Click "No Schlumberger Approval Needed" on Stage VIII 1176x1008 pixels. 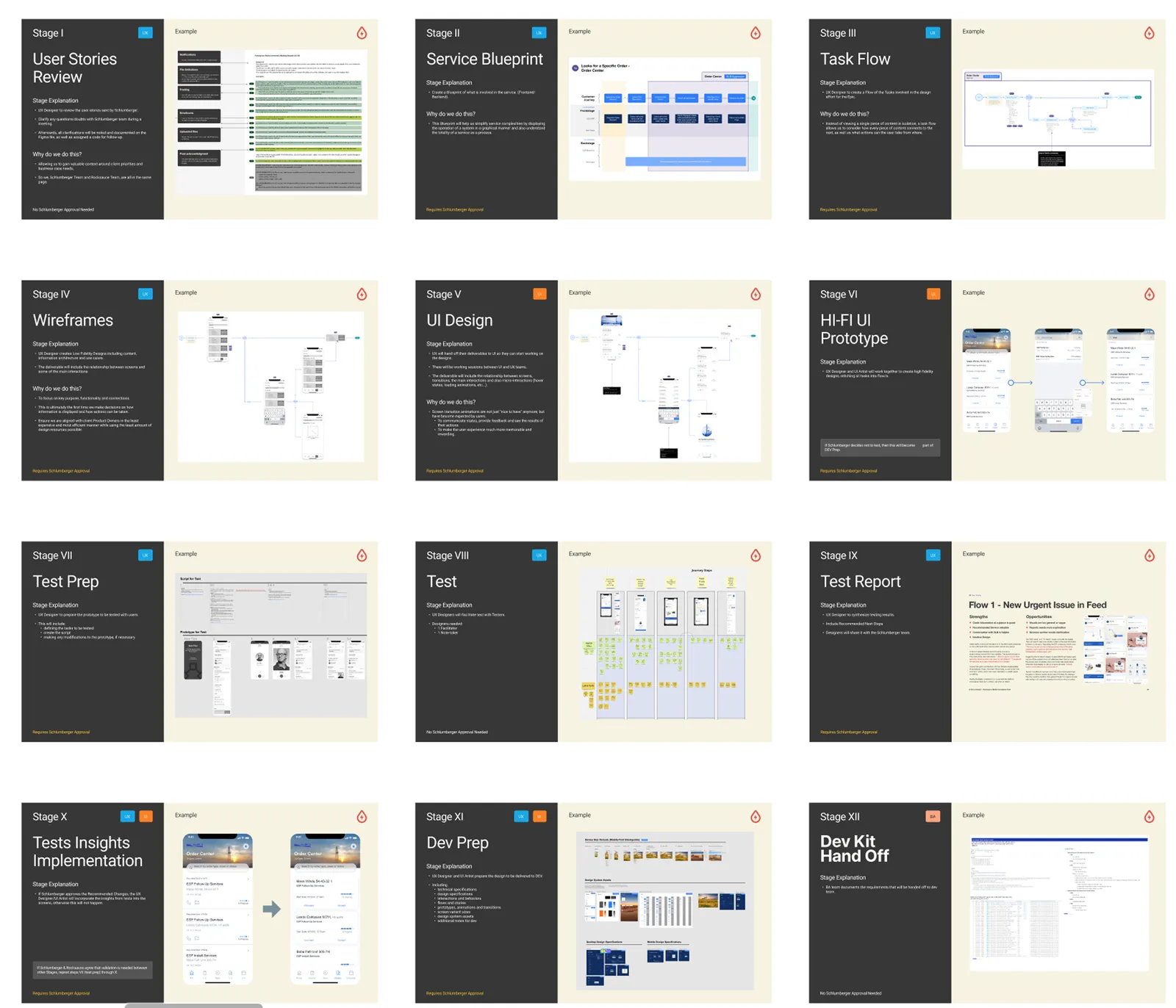click(457, 732)
